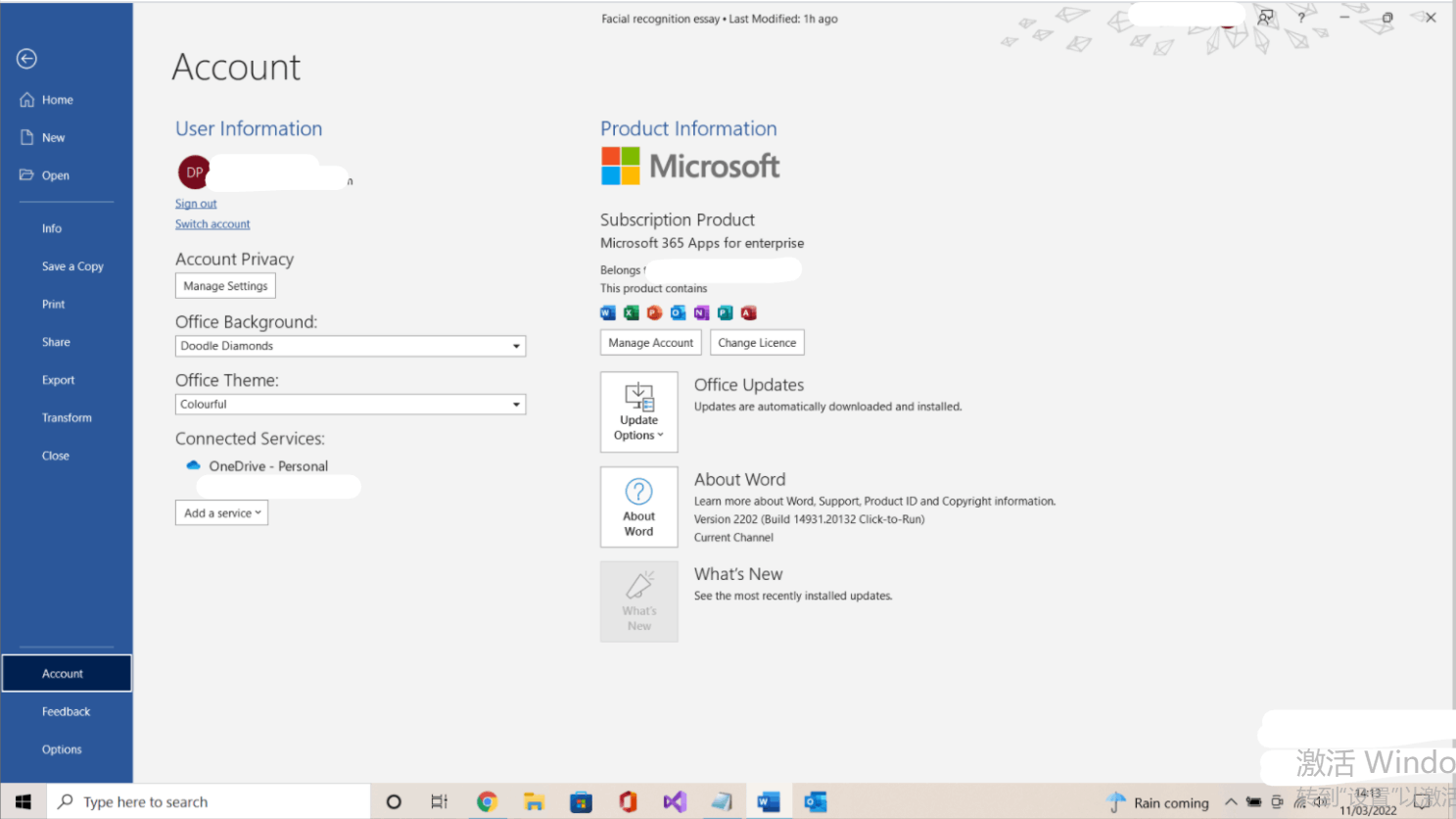Click the Switch account link
The image size is (1456, 819).
tap(212, 224)
